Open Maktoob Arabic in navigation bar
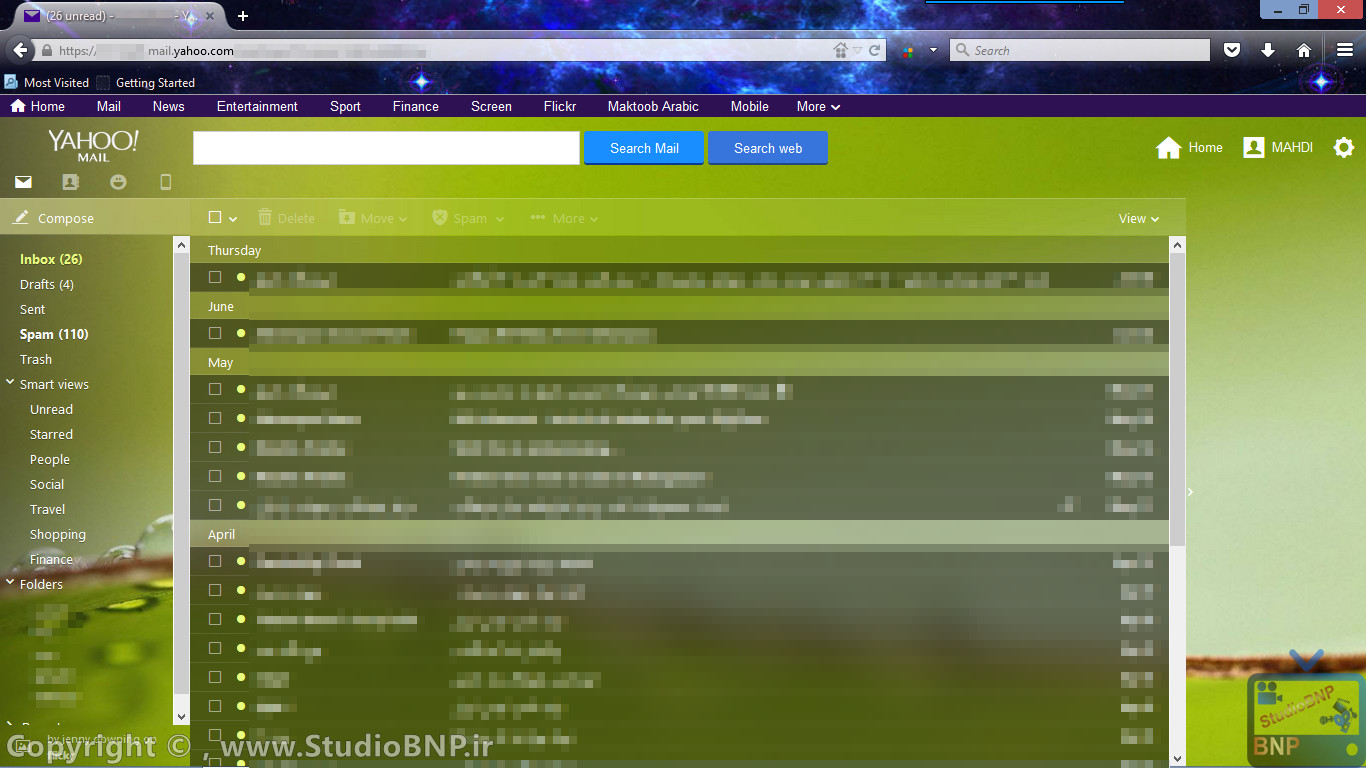 (x=653, y=106)
